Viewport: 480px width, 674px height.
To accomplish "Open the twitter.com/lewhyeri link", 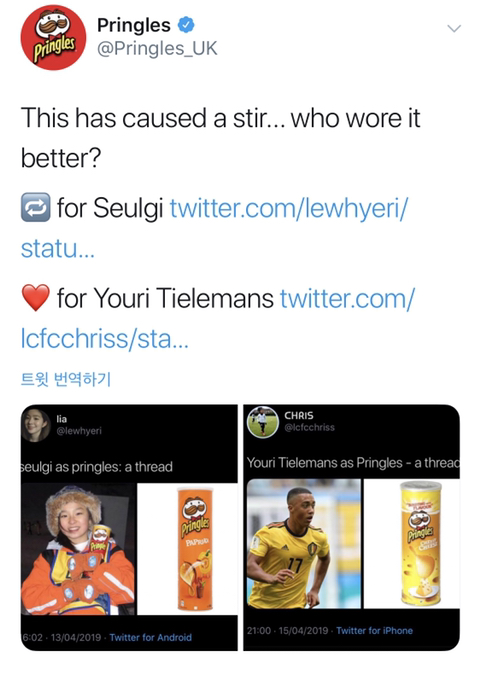I will coord(214,228).
